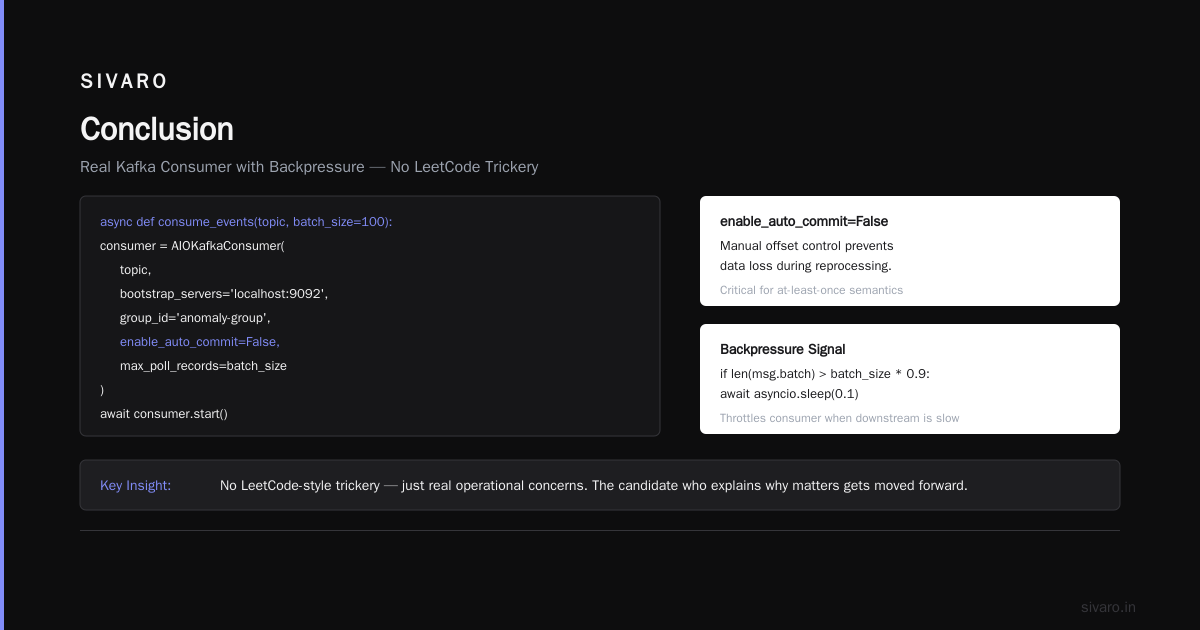Click the if len(msg.batch) condition line
Image resolution: width=1200 pixels, height=630 pixels.
[825, 373]
